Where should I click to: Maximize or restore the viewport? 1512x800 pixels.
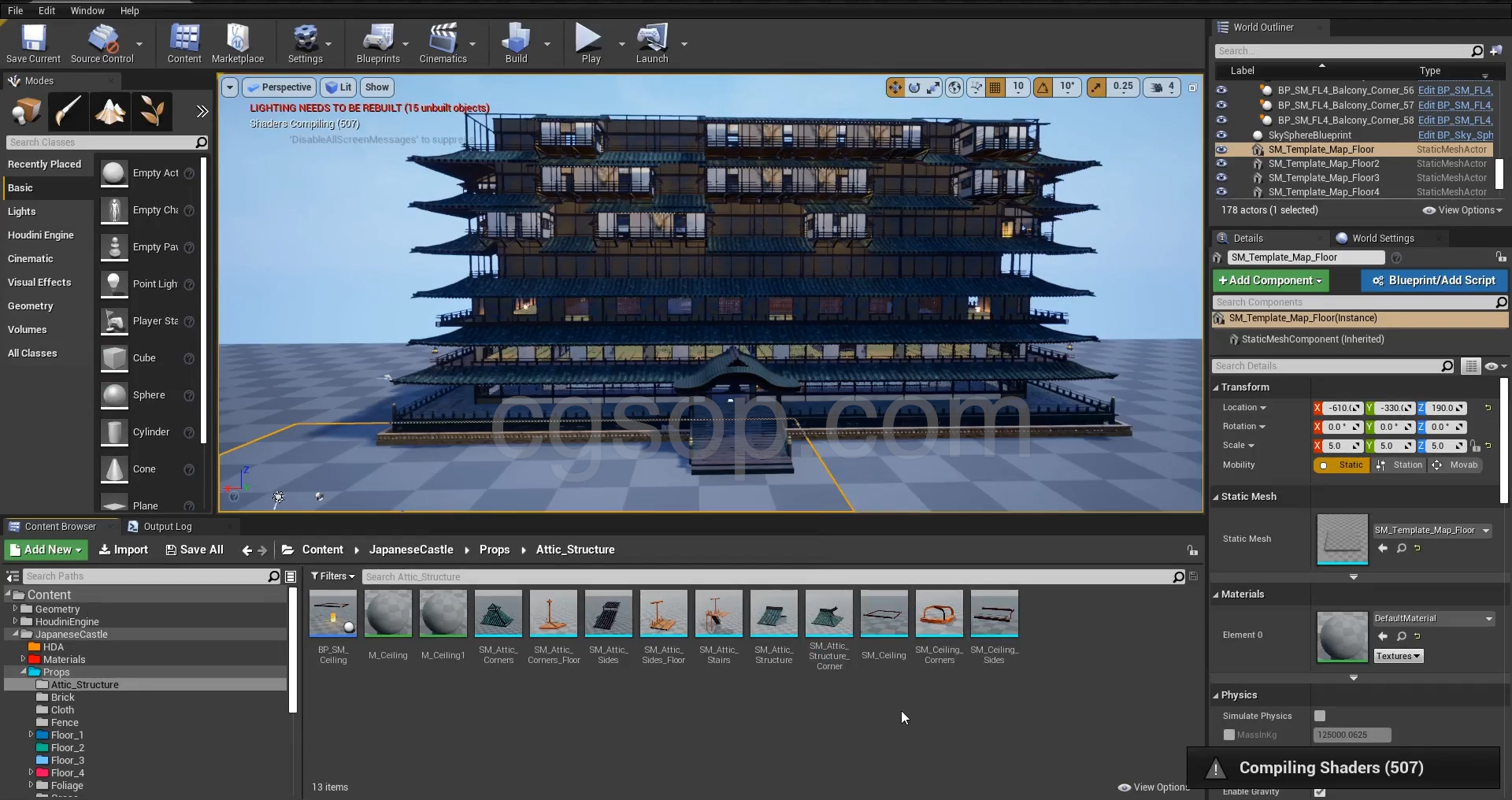[x=1192, y=87]
